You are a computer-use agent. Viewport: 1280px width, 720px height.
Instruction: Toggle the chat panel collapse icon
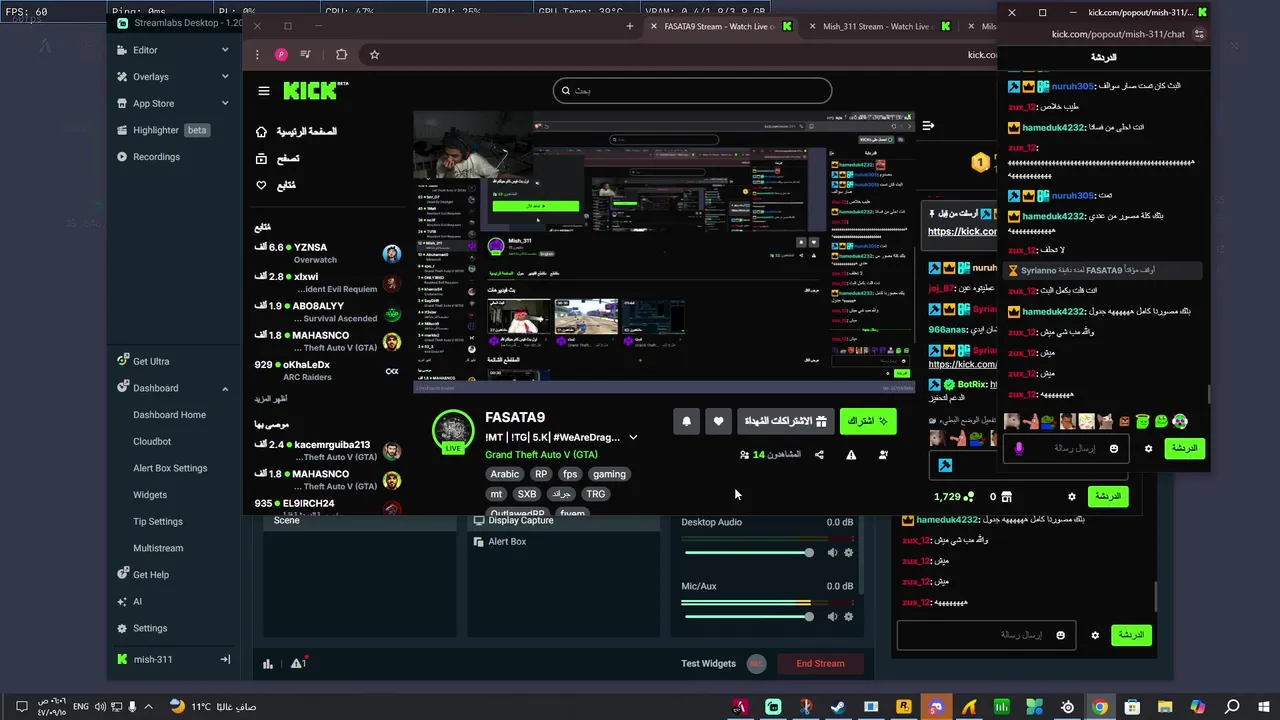coord(928,126)
